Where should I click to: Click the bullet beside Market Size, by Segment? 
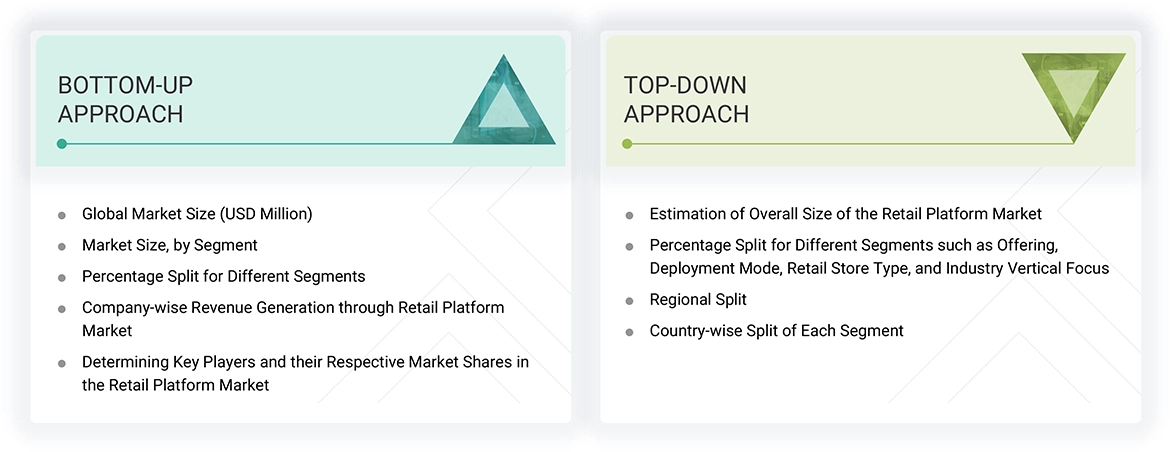(62, 246)
